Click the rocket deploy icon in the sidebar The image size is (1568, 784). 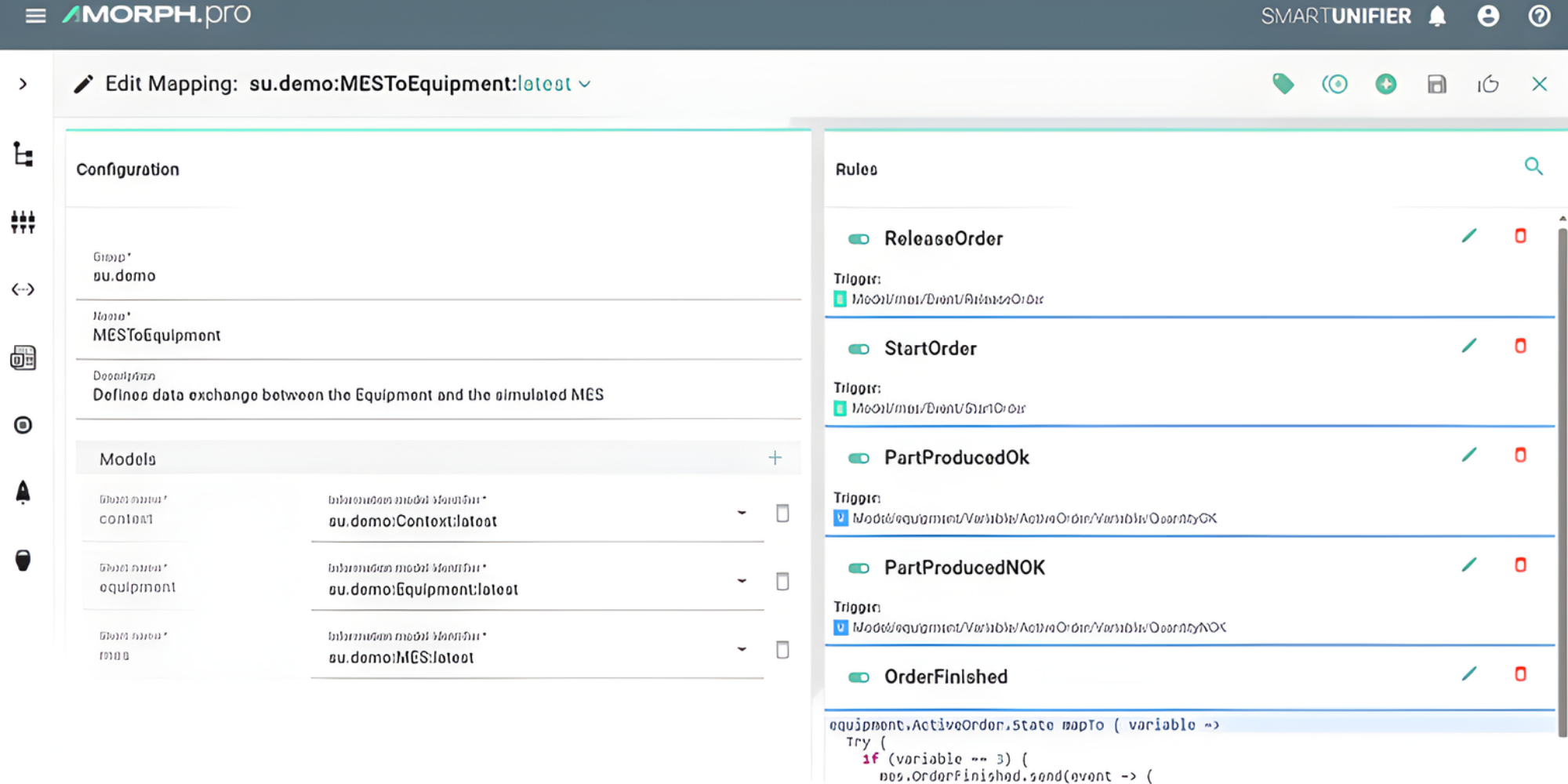tap(24, 492)
